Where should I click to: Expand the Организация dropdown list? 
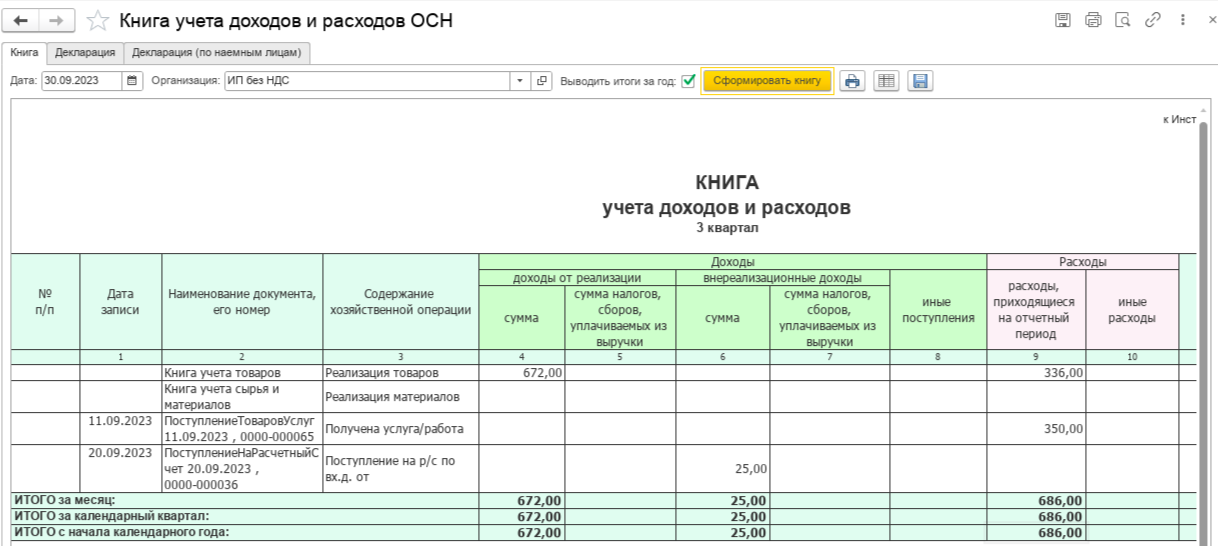coord(520,82)
